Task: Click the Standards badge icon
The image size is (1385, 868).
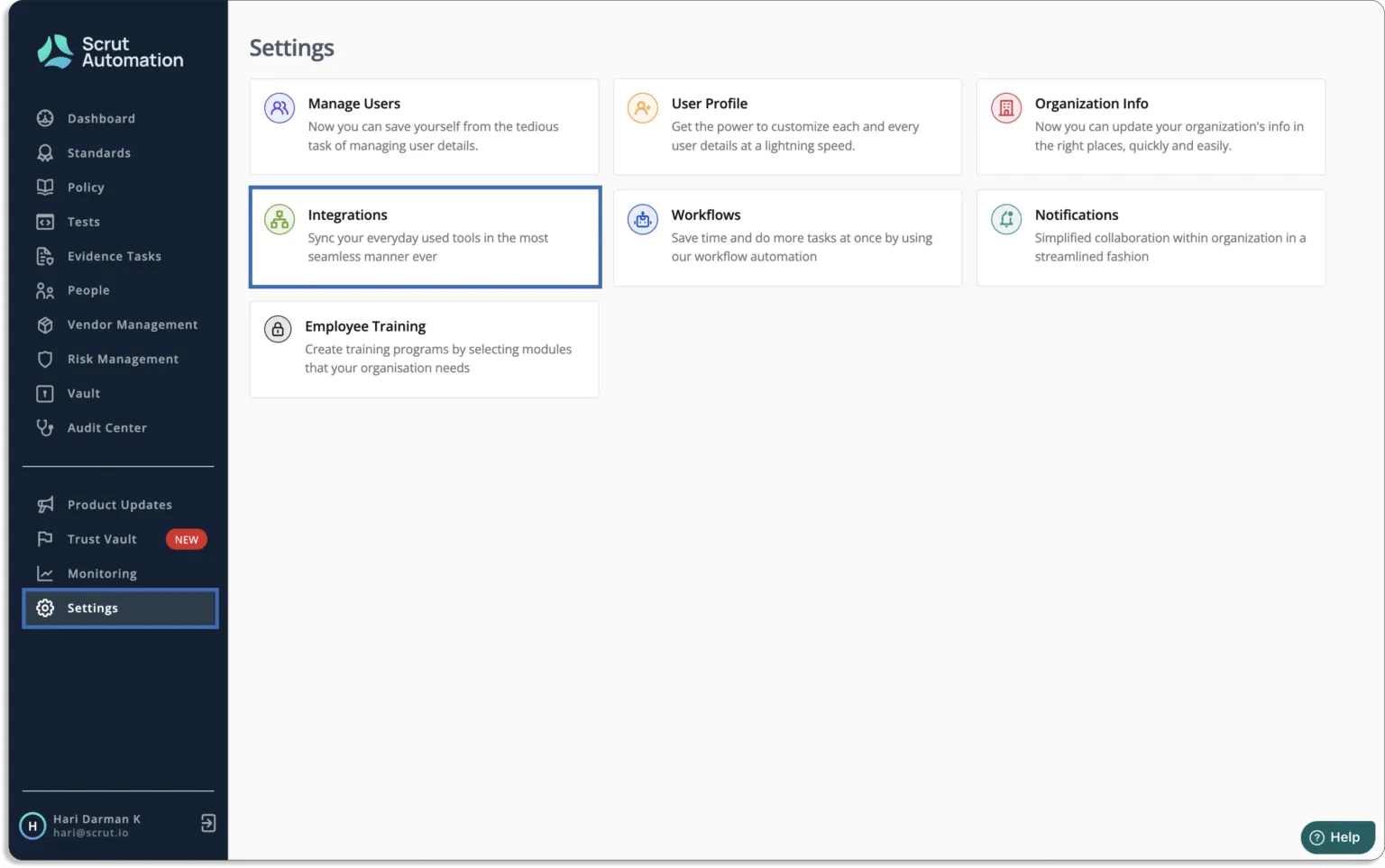Action: pyautogui.click(x=45, y=153)
